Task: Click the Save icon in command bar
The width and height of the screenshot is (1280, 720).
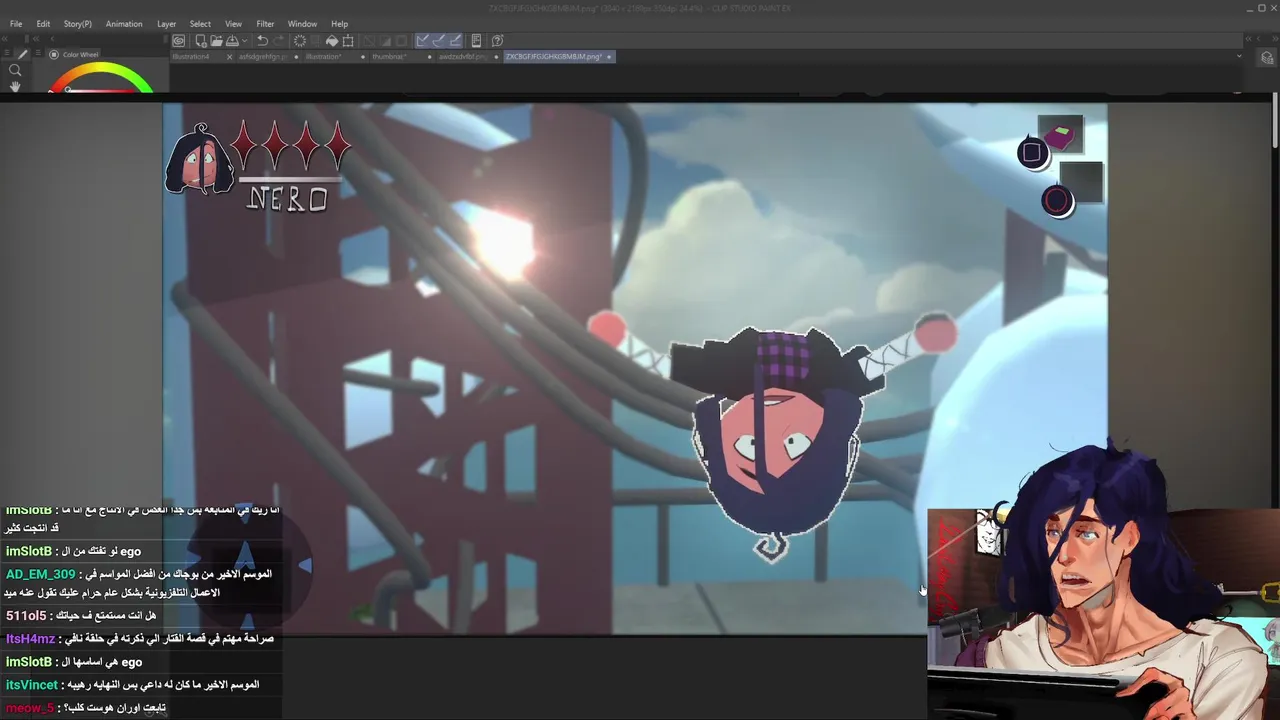Action: 232,41
